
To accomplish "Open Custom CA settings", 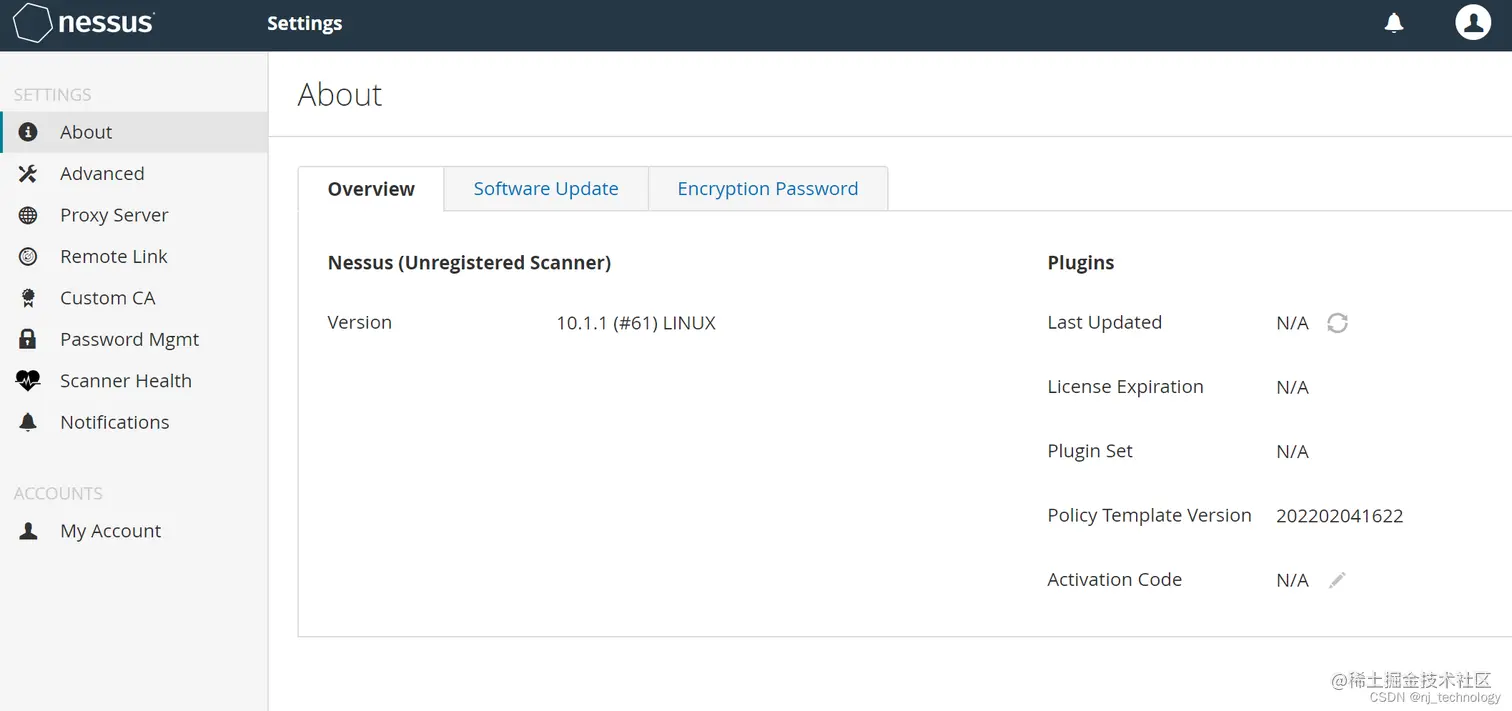I will coord(134,298).
